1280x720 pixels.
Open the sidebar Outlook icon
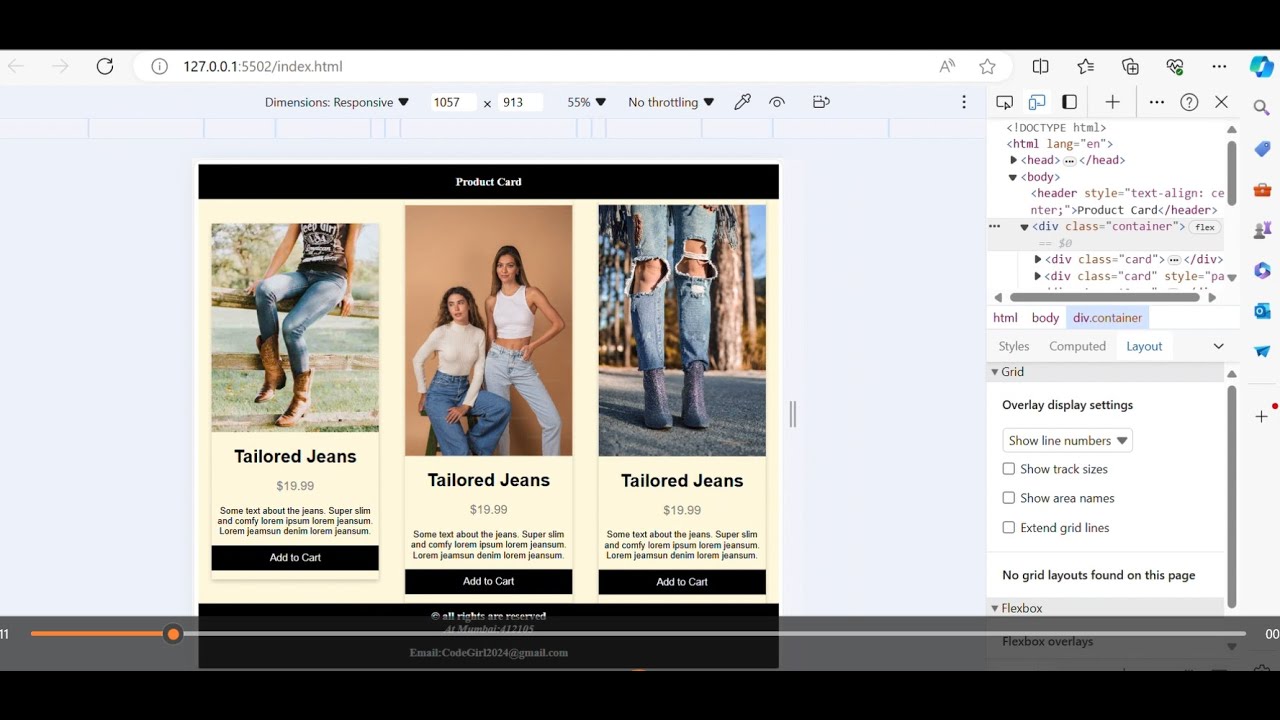click(1262, 311)
